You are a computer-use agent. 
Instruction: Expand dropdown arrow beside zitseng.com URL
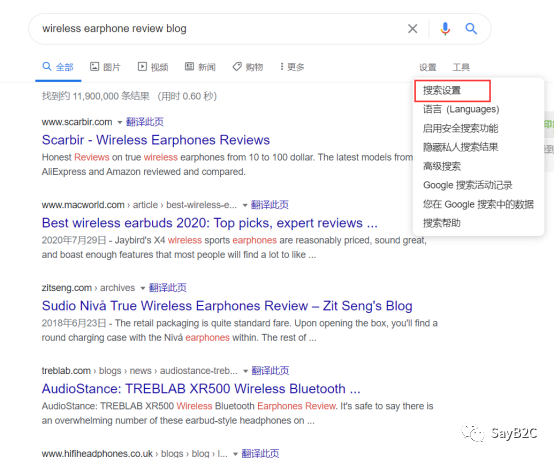click(143, 288)
